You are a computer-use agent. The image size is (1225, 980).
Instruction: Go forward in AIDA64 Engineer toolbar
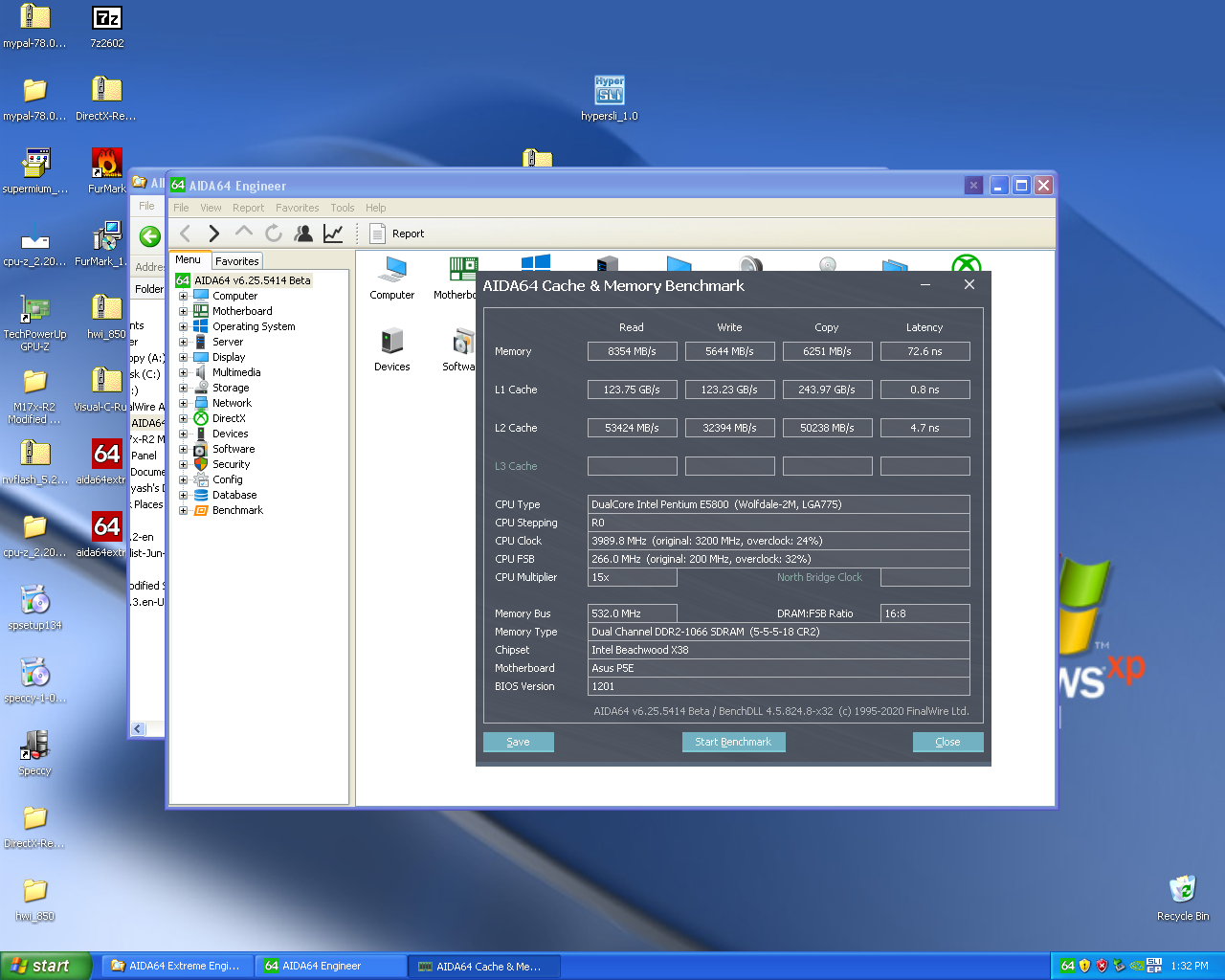214,233
